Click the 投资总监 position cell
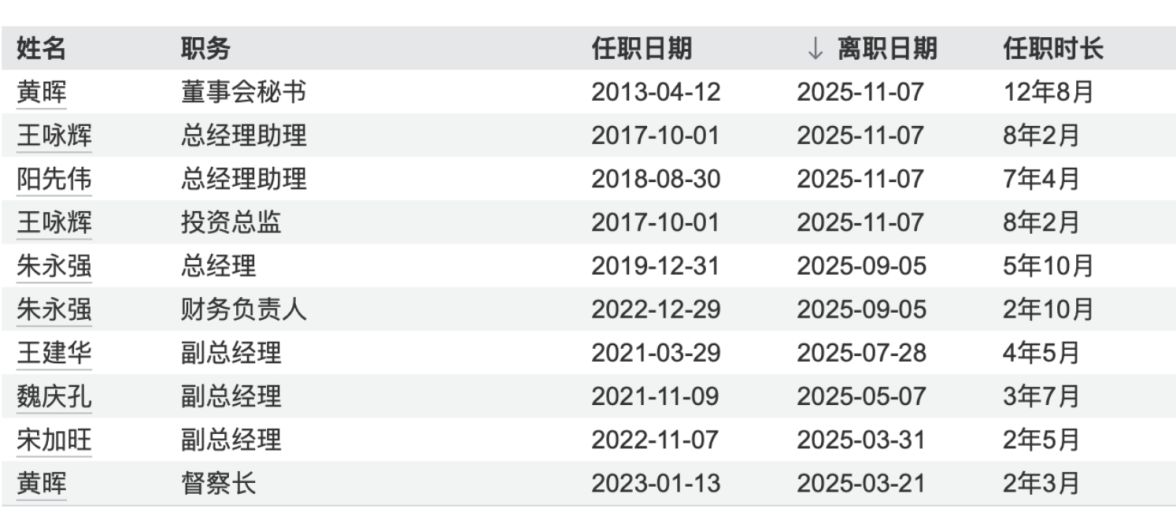The image size is (1176, 531). tap(231, 222)
